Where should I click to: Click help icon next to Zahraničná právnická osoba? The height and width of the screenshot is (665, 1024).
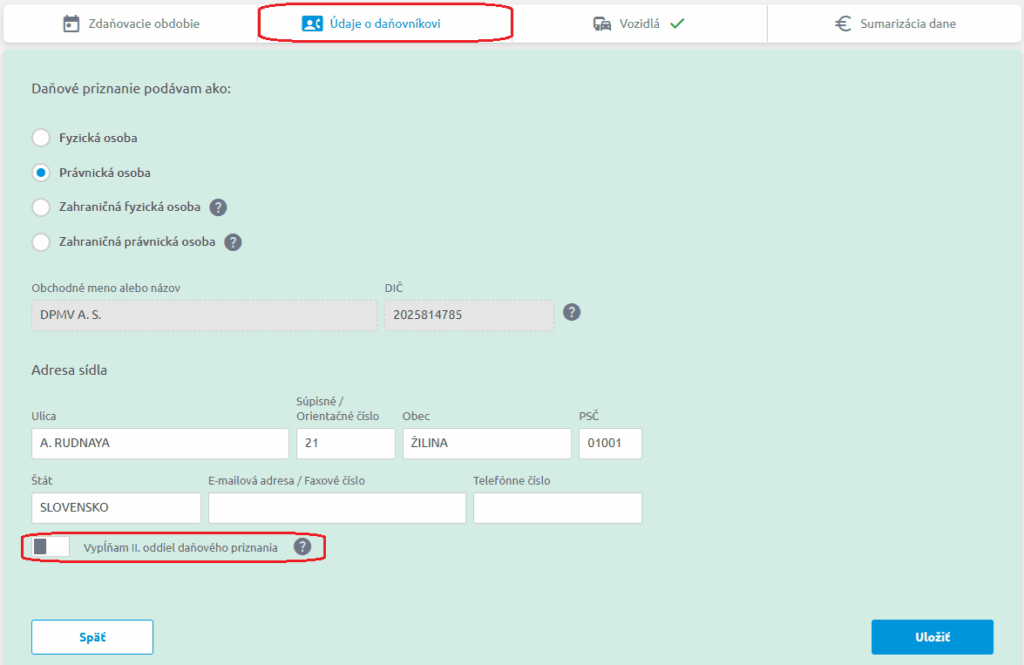(233, 242)
